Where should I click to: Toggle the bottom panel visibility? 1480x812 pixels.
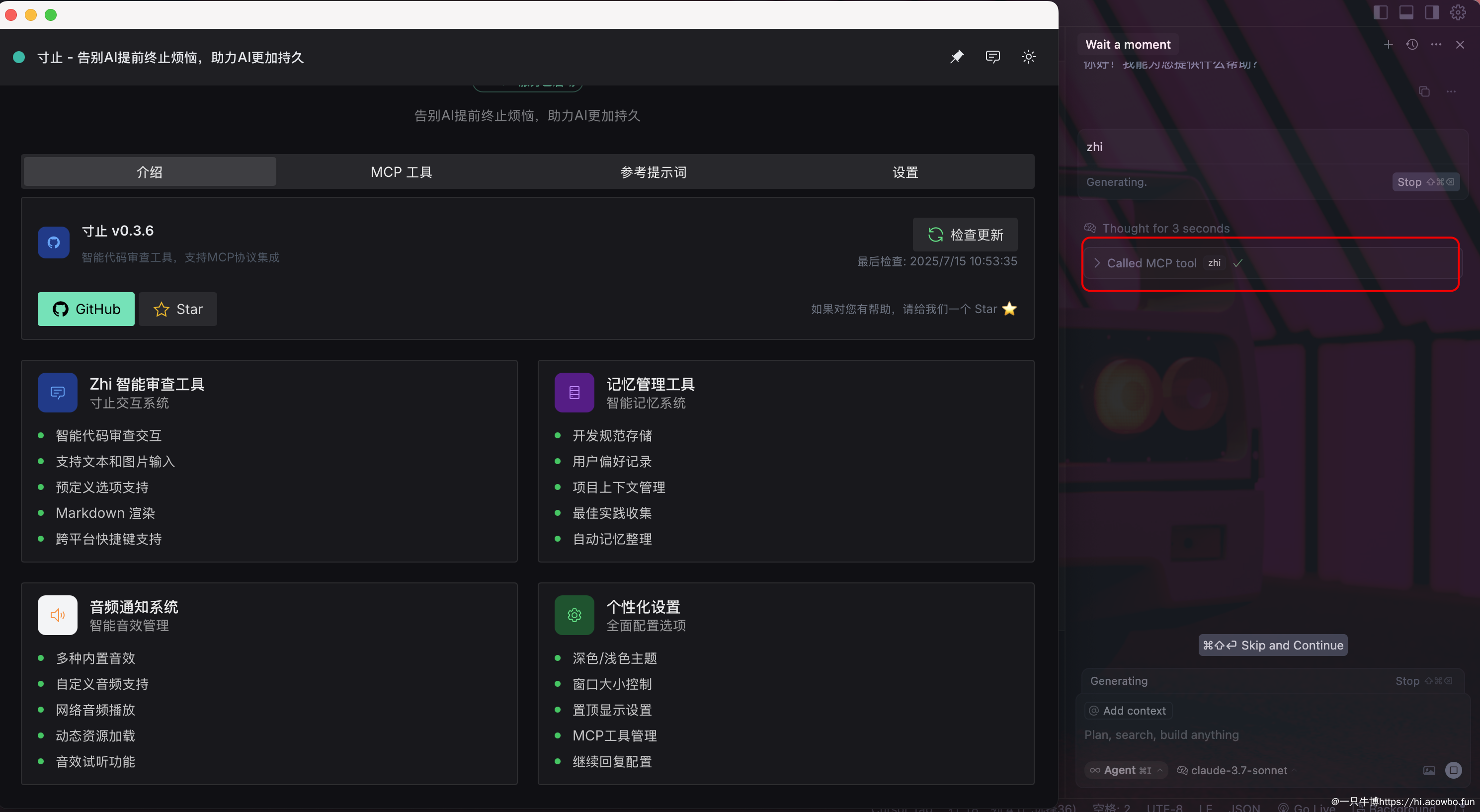pyautogui.click(x=1406, y=12)
